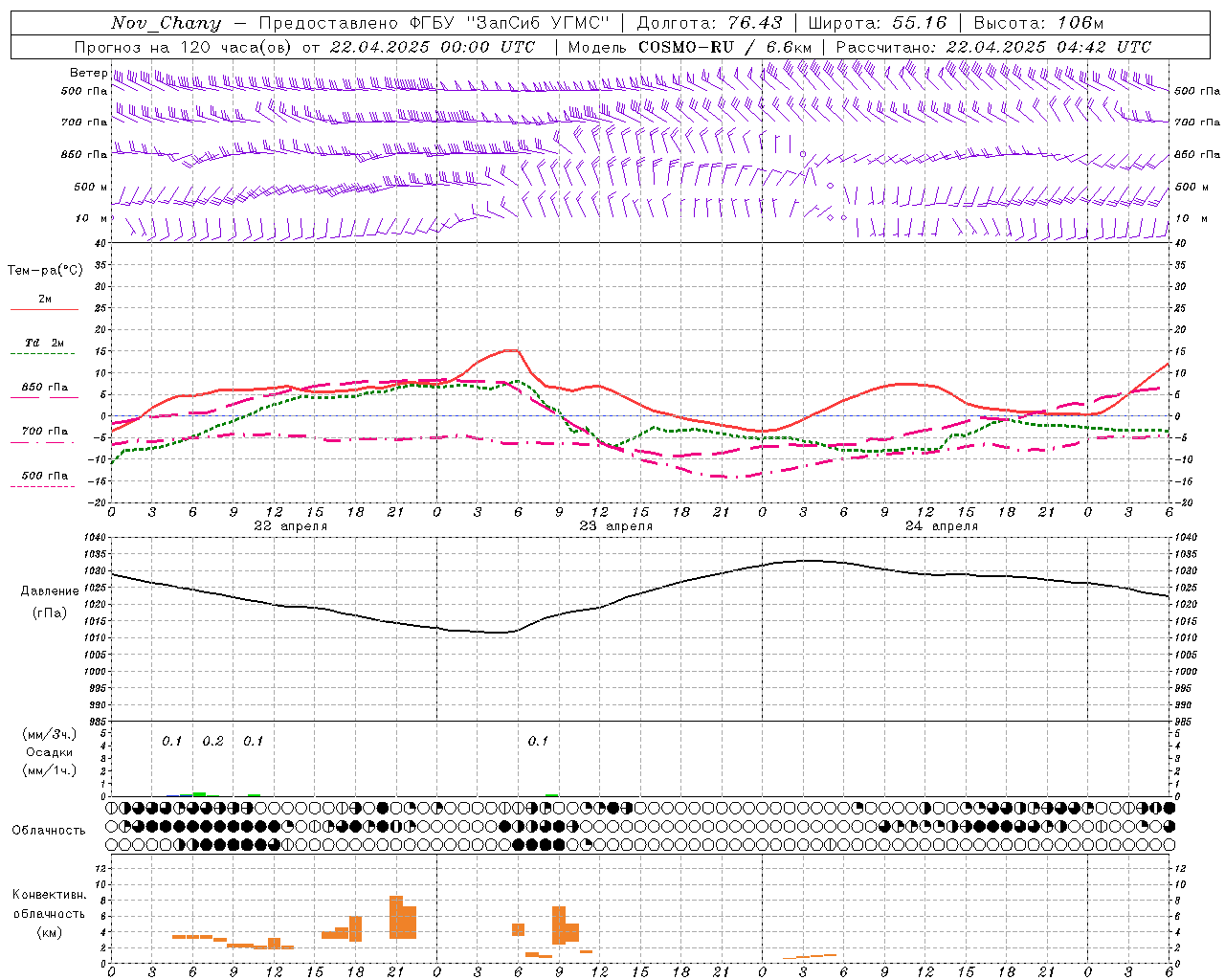Click the "Ветер" wind panel label
The image size is (1225, 980).
point(89,73)
